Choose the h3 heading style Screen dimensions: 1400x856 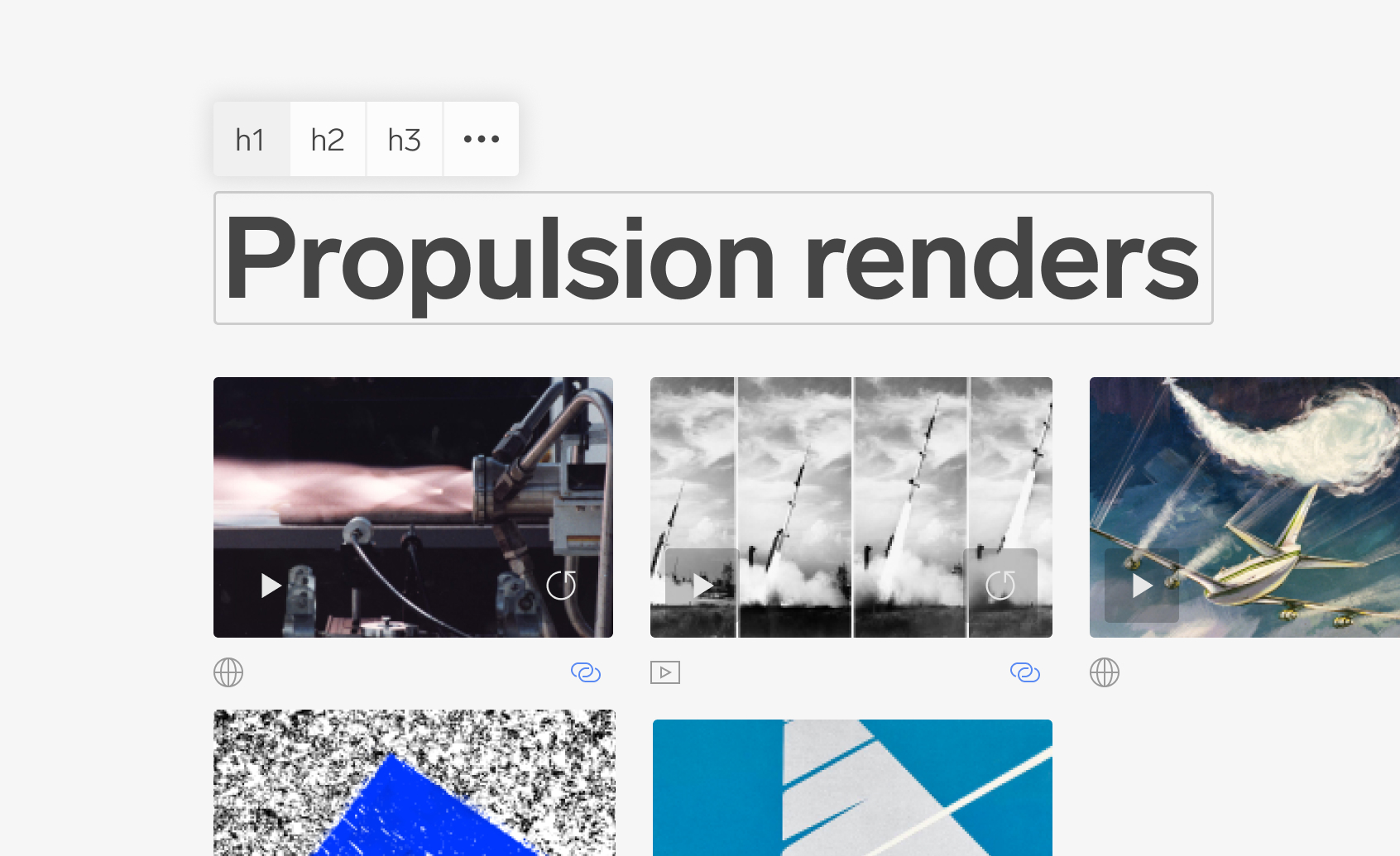coord(405,139)
